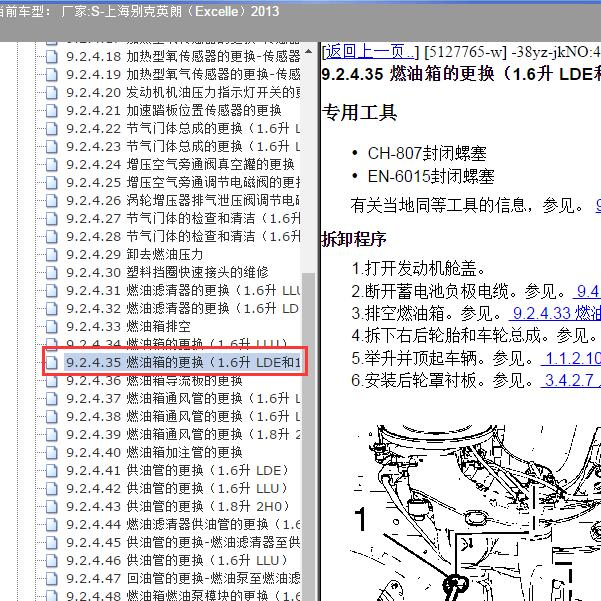The height and width of the screenshot is (601, 601).
Task: Click CH-807封闭螺塞 text
Action: click(x=427, y=154)
